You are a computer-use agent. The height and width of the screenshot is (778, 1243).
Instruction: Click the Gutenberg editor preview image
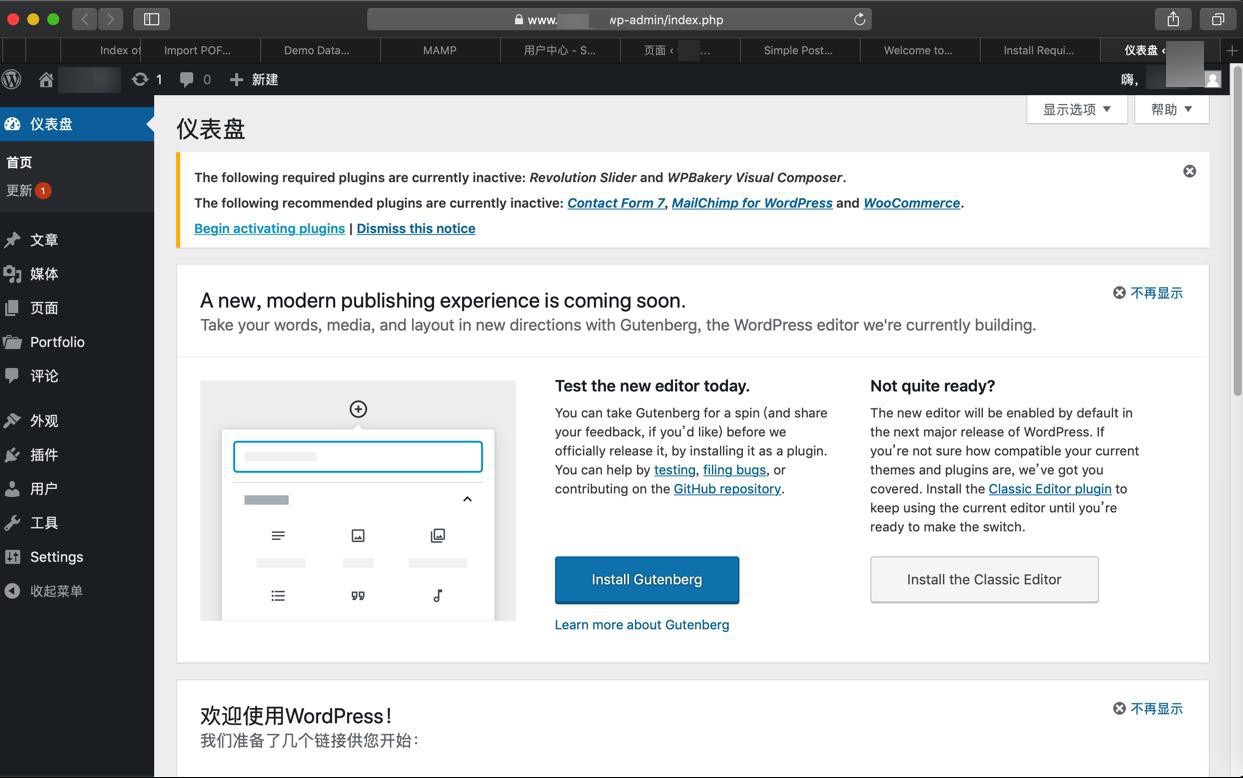pos(358,501)
